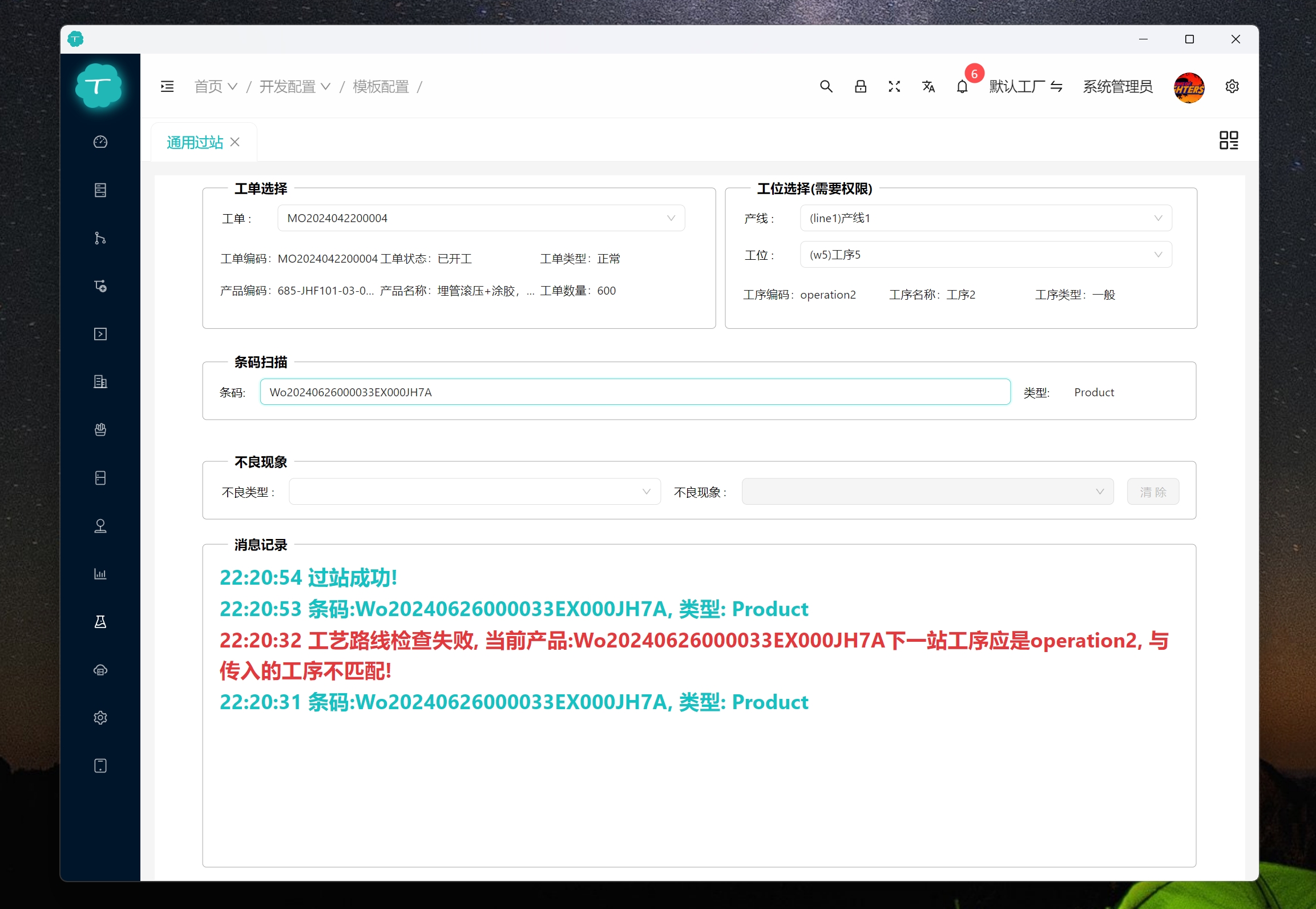Toggle fullscreen with the expand icon
The height and width of the screenshot is (909, 1316).
pyautogui.click(x=894, y=87)
